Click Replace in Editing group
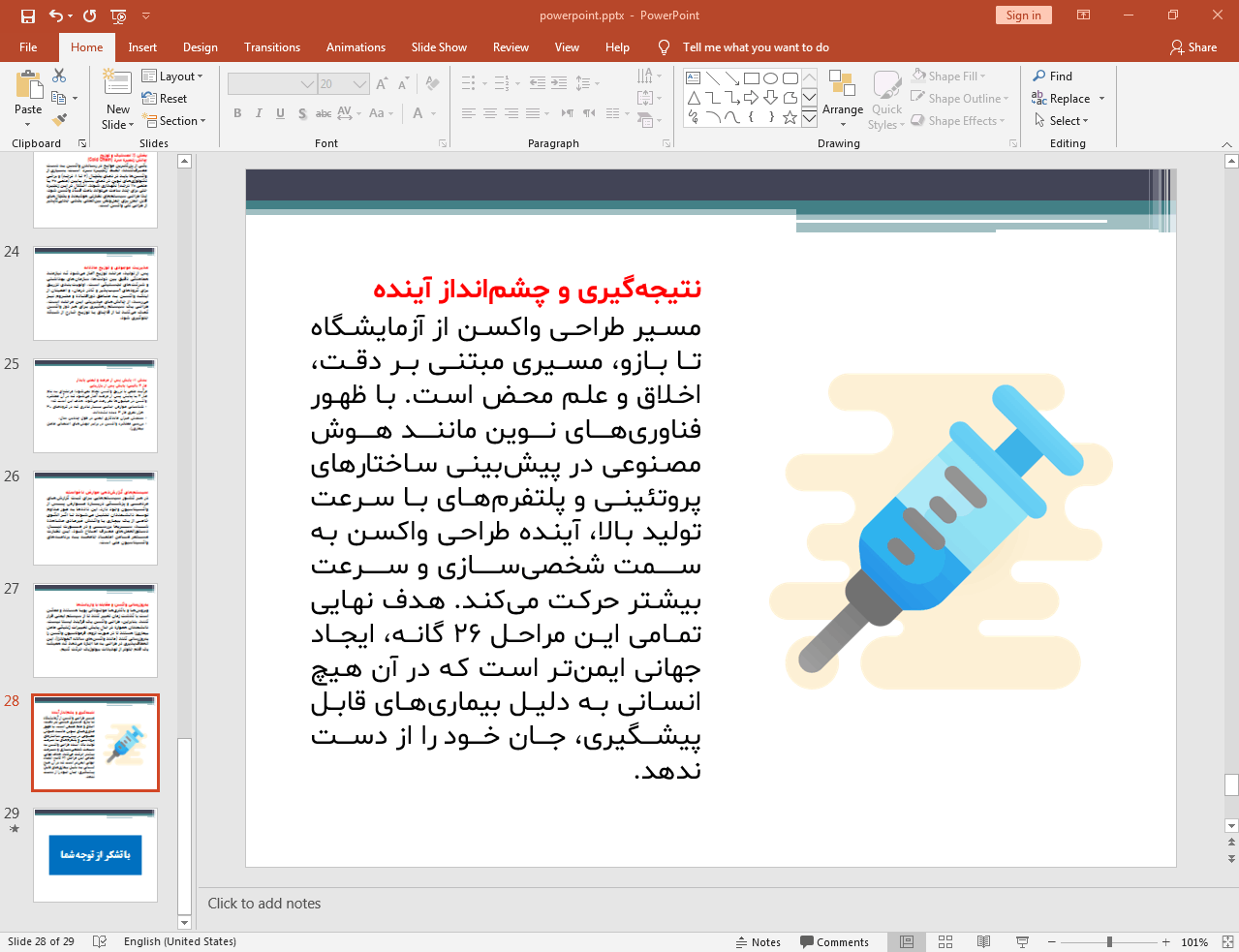 point(1062,99)
